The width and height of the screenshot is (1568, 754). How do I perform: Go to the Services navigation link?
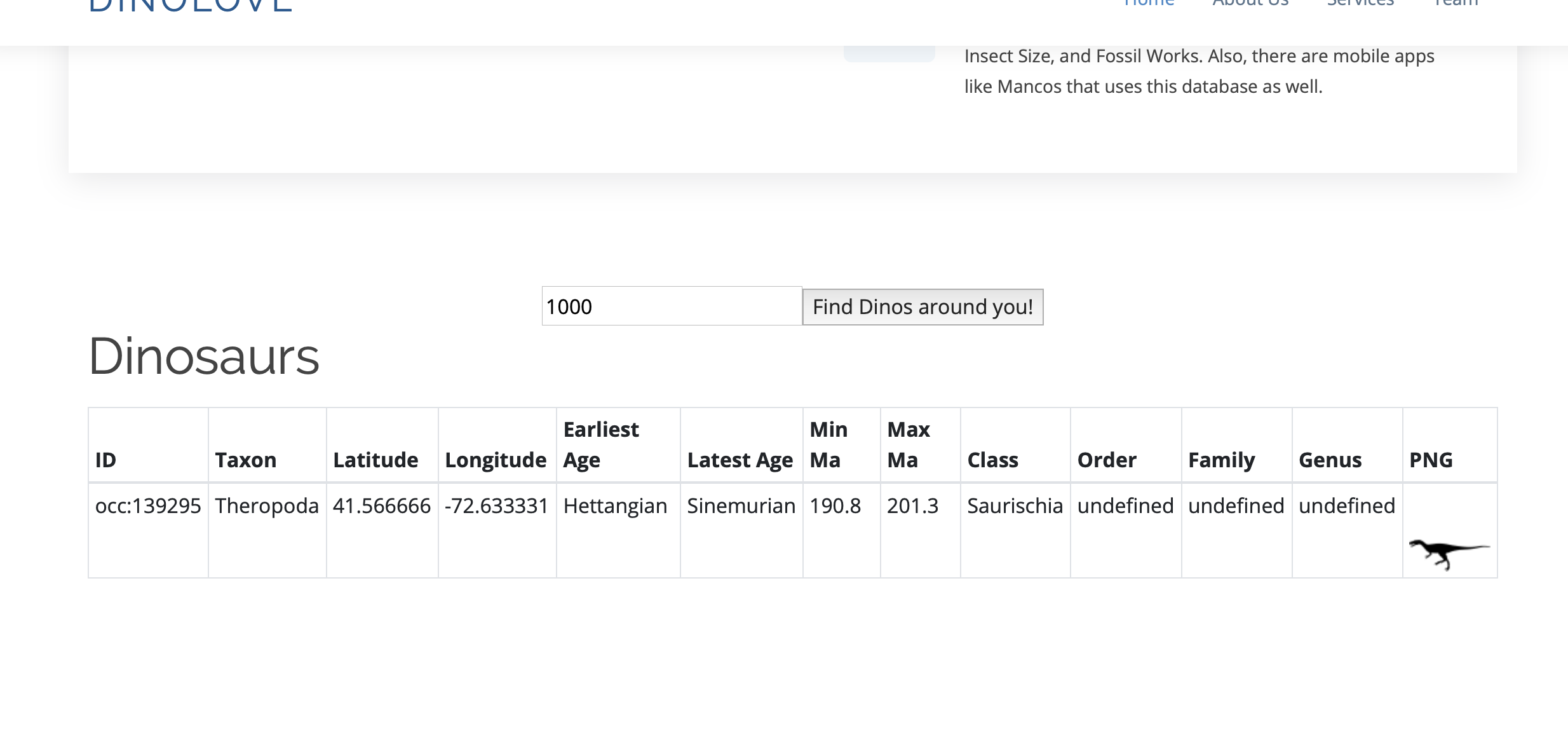(x=1360, y=3)
